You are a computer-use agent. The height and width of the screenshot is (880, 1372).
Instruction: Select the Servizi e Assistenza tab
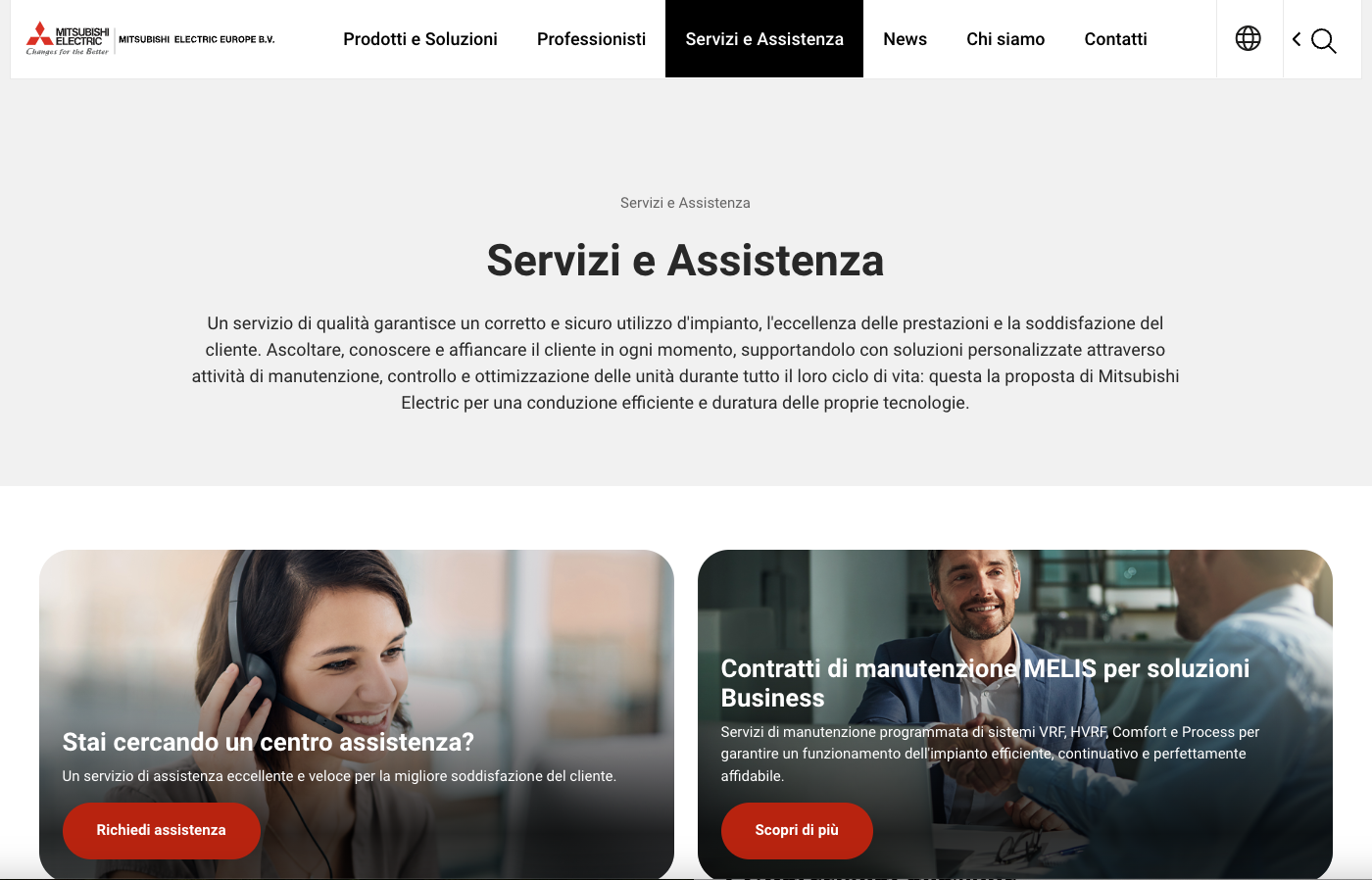pos(764,39)
